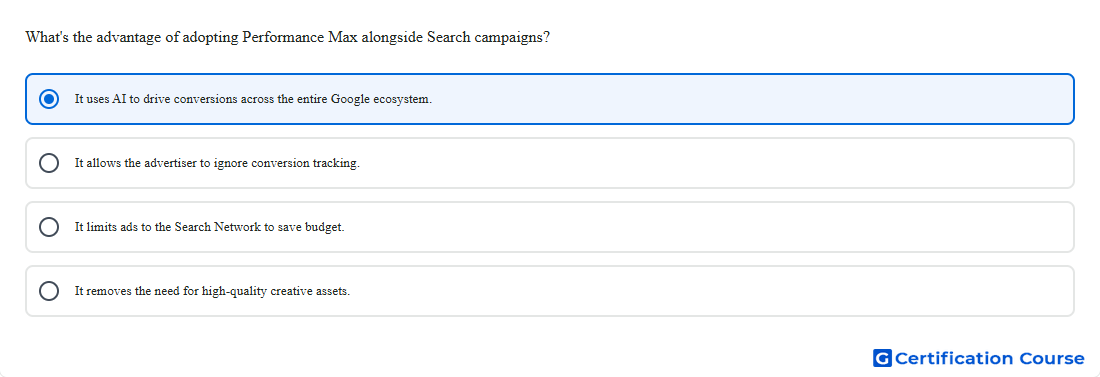Click the blue G logo icon
This screenshot has width=1100, height=377.
point(882,358)
